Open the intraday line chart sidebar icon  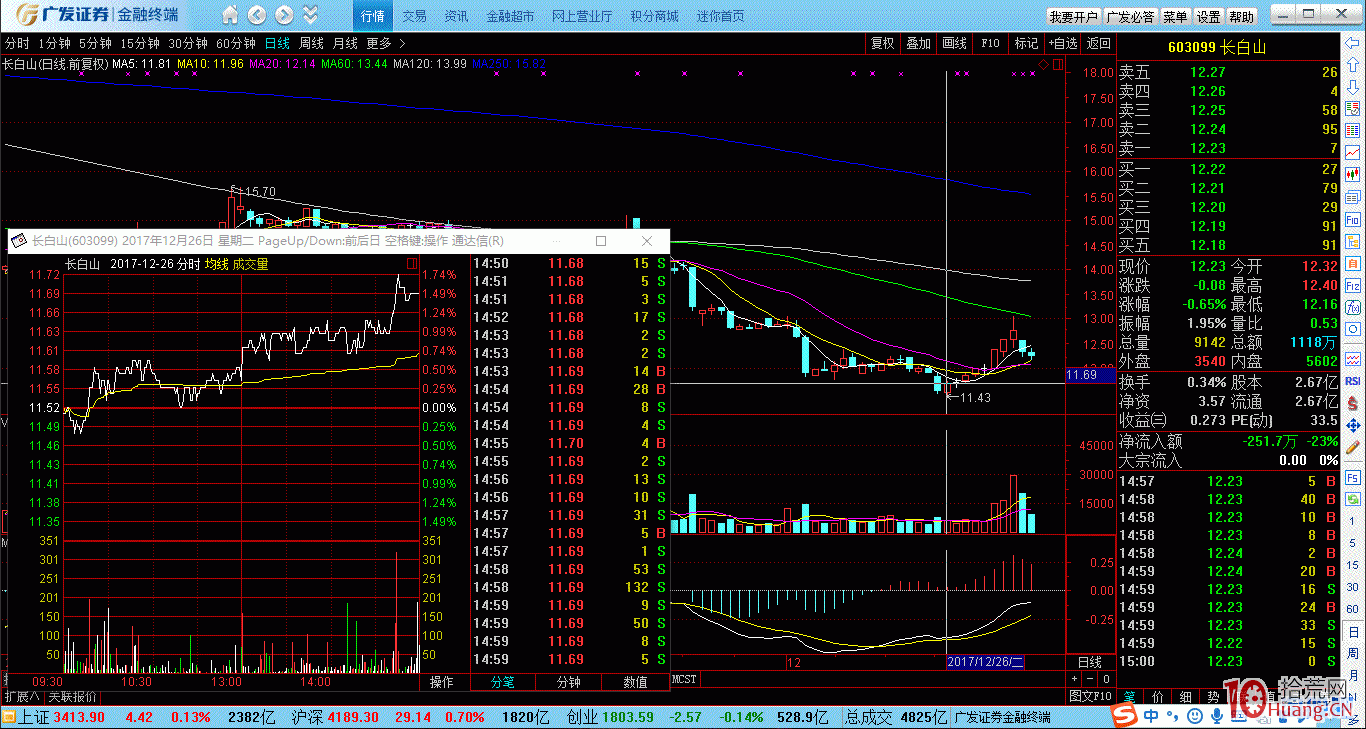pos(1354,152)
